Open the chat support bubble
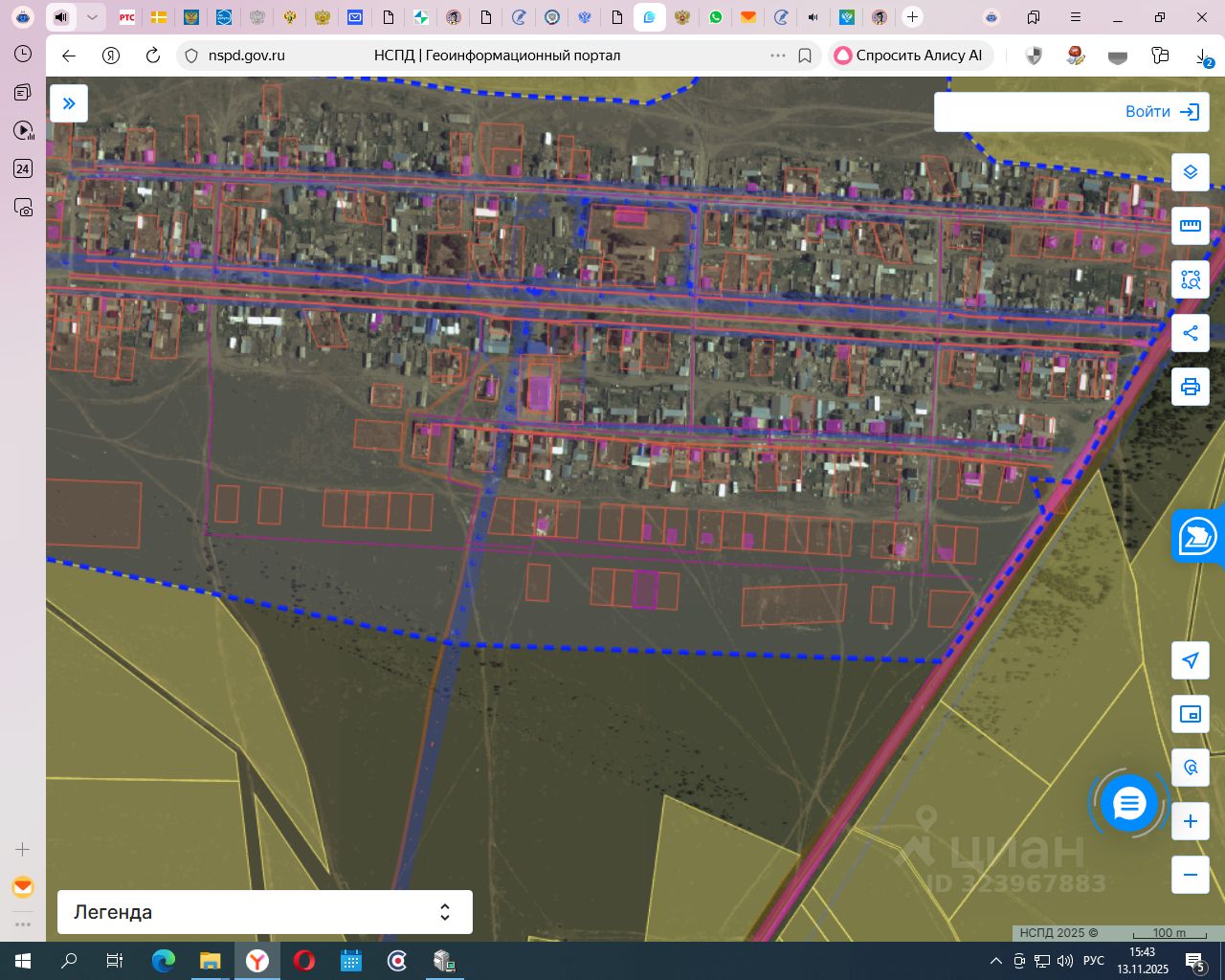Viewport: 1225px width, 980px height. [1129, 804]
